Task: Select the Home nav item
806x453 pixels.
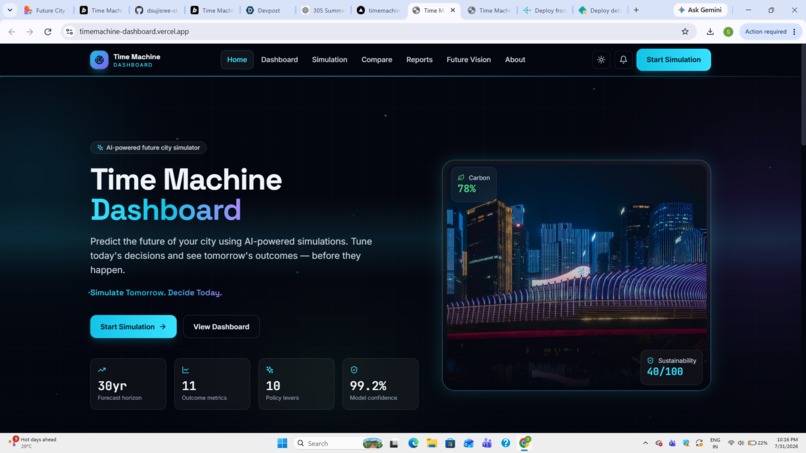Action: (237, 60)
